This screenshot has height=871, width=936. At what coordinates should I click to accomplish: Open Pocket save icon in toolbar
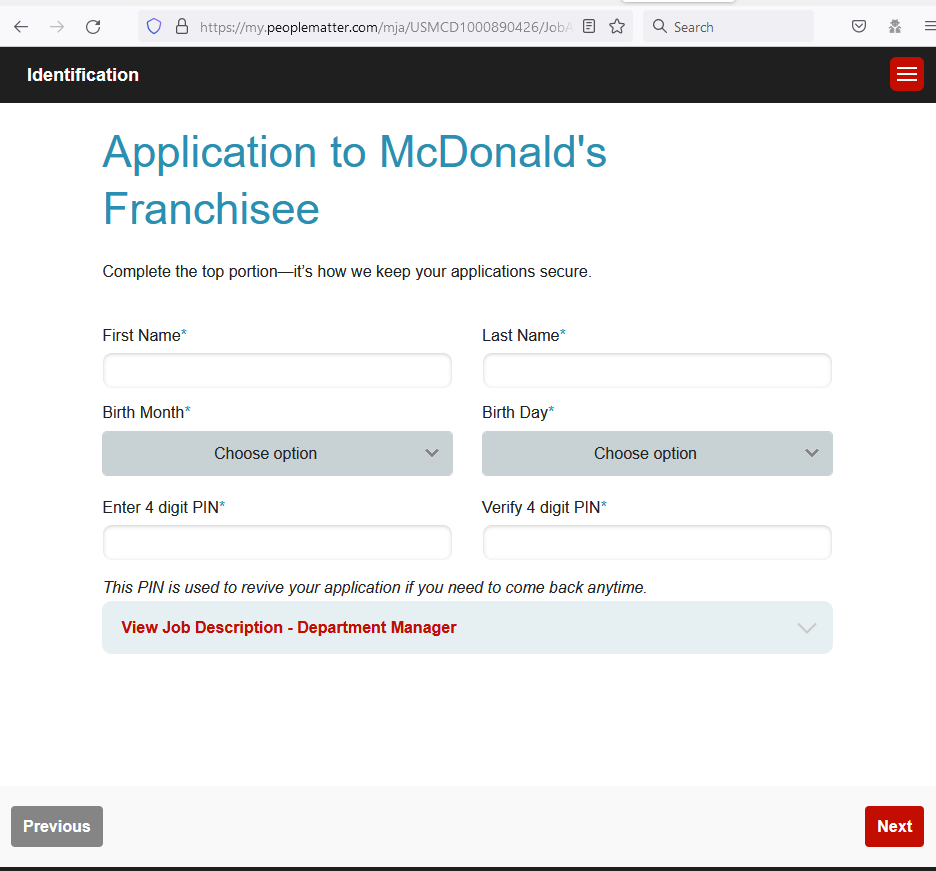[x=859, y=26]
